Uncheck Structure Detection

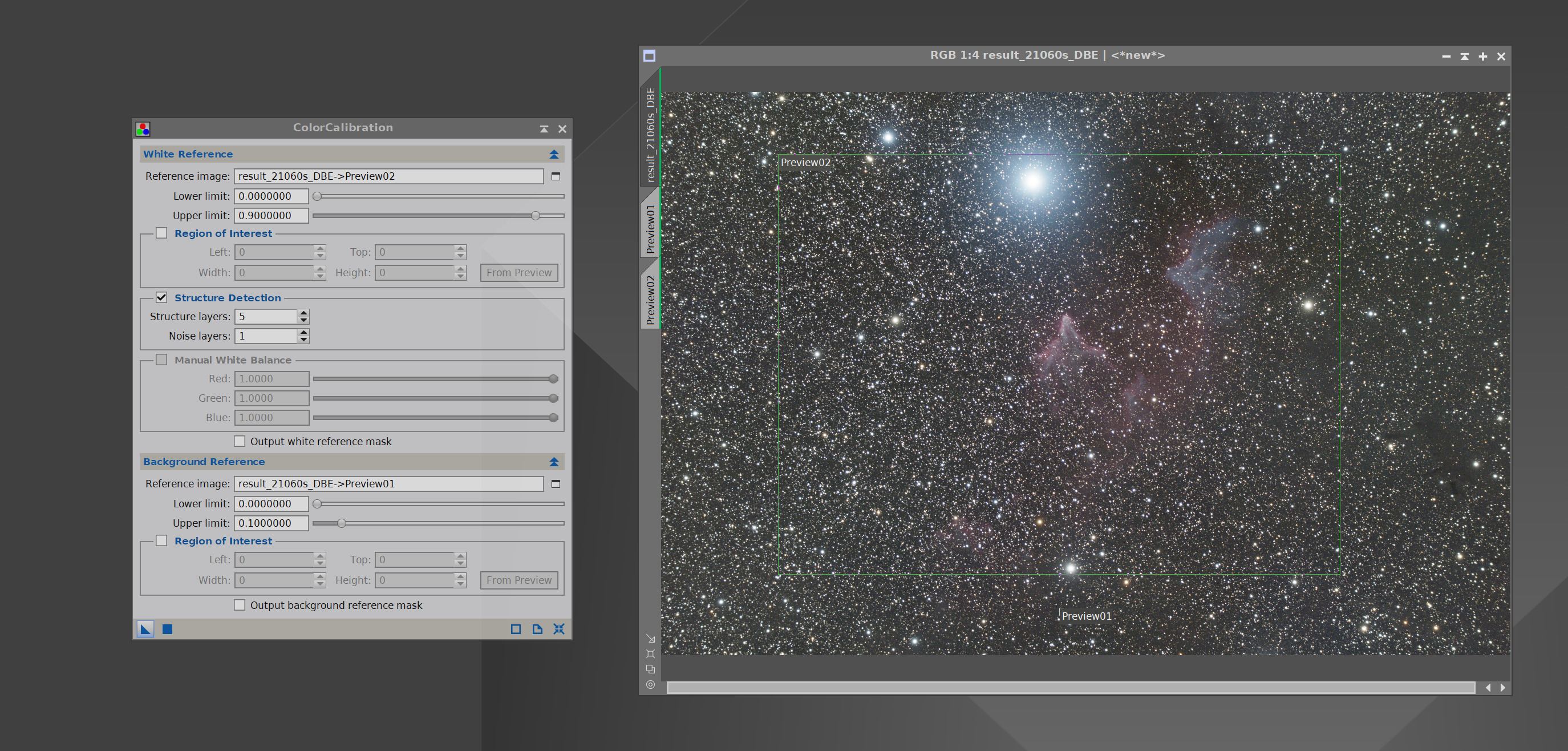(x=161, y=298)
